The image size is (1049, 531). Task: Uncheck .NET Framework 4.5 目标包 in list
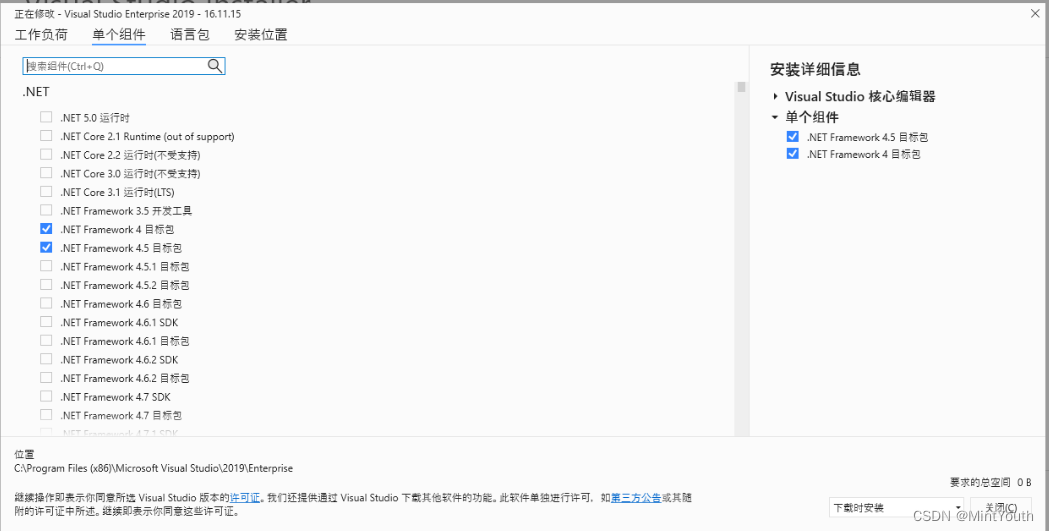pyautogui.click(x=46, y=247)
